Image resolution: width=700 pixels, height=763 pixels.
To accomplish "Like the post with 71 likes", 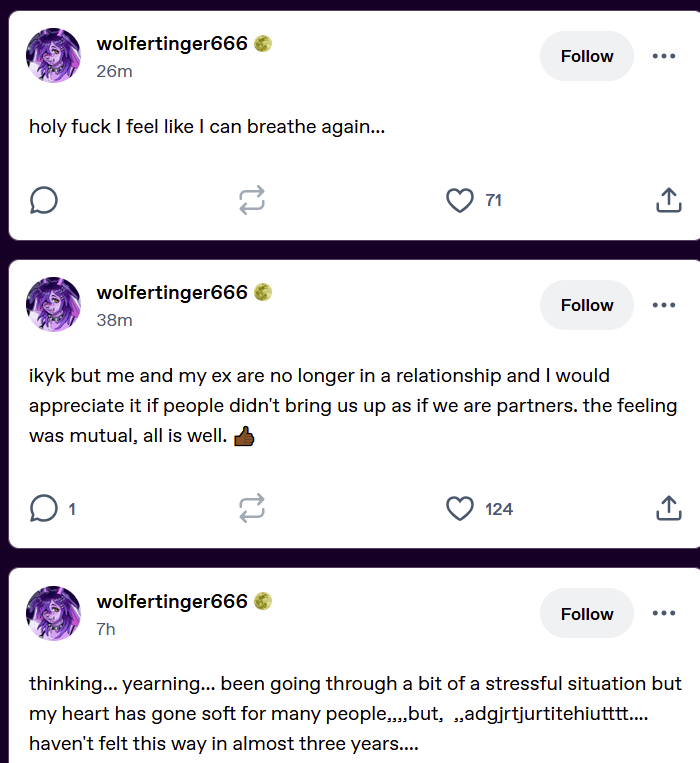I will tap(460, 200).
